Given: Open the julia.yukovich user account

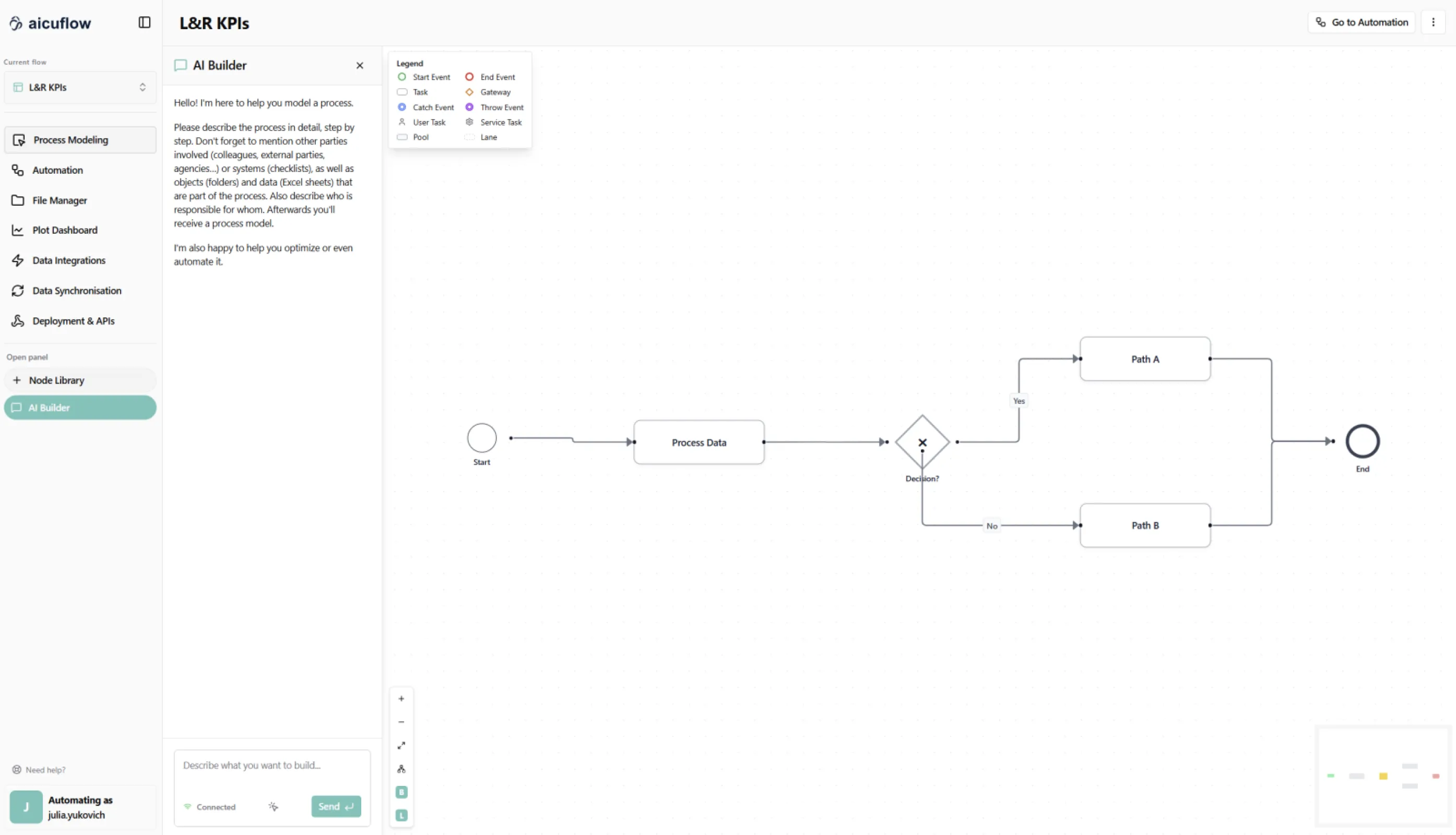Looking at the screenshot, I should [x=80, y=807].
